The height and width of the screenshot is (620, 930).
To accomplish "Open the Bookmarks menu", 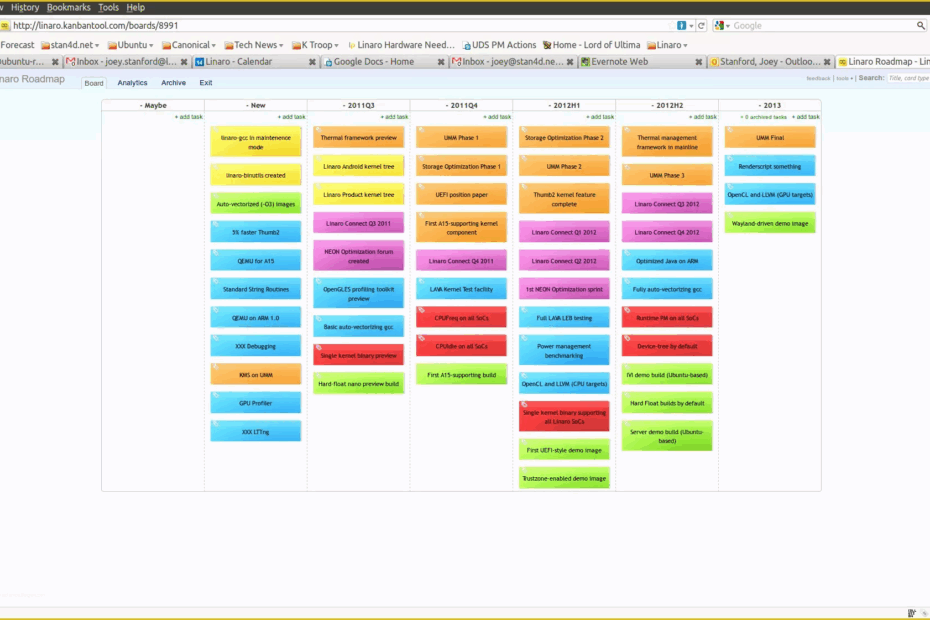I will point(68,6).
